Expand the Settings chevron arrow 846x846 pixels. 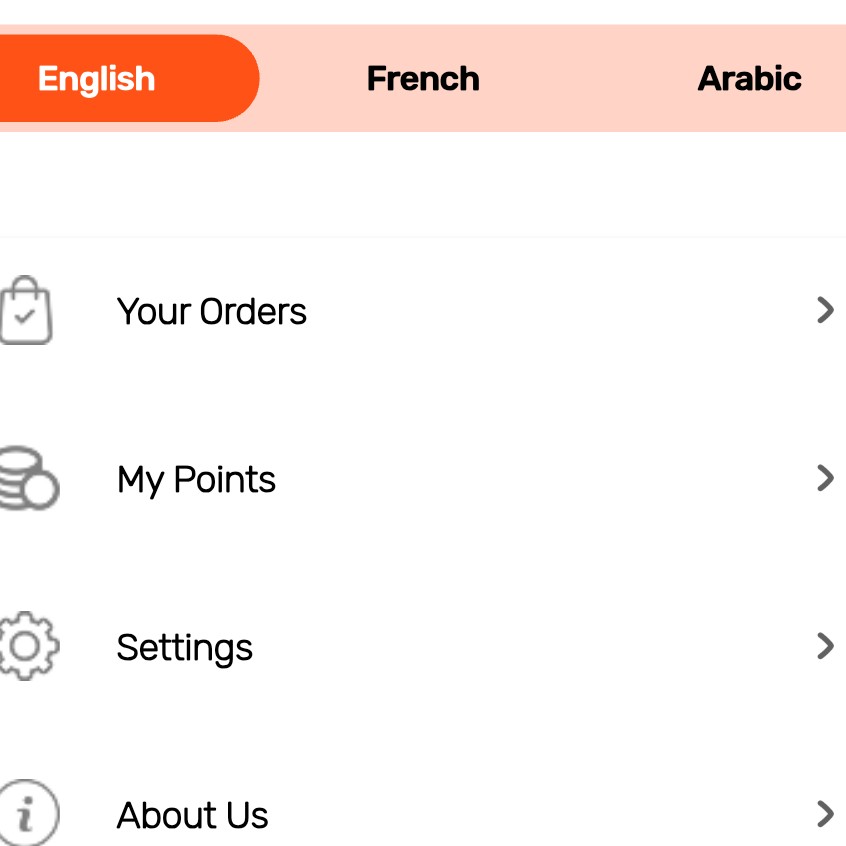pos(825,647)
